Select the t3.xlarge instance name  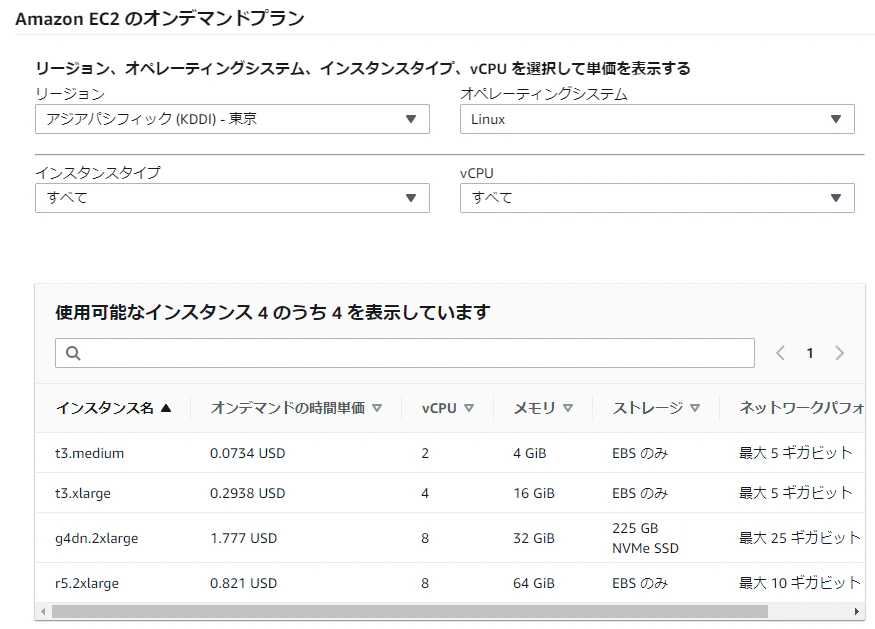click(83, 493)
